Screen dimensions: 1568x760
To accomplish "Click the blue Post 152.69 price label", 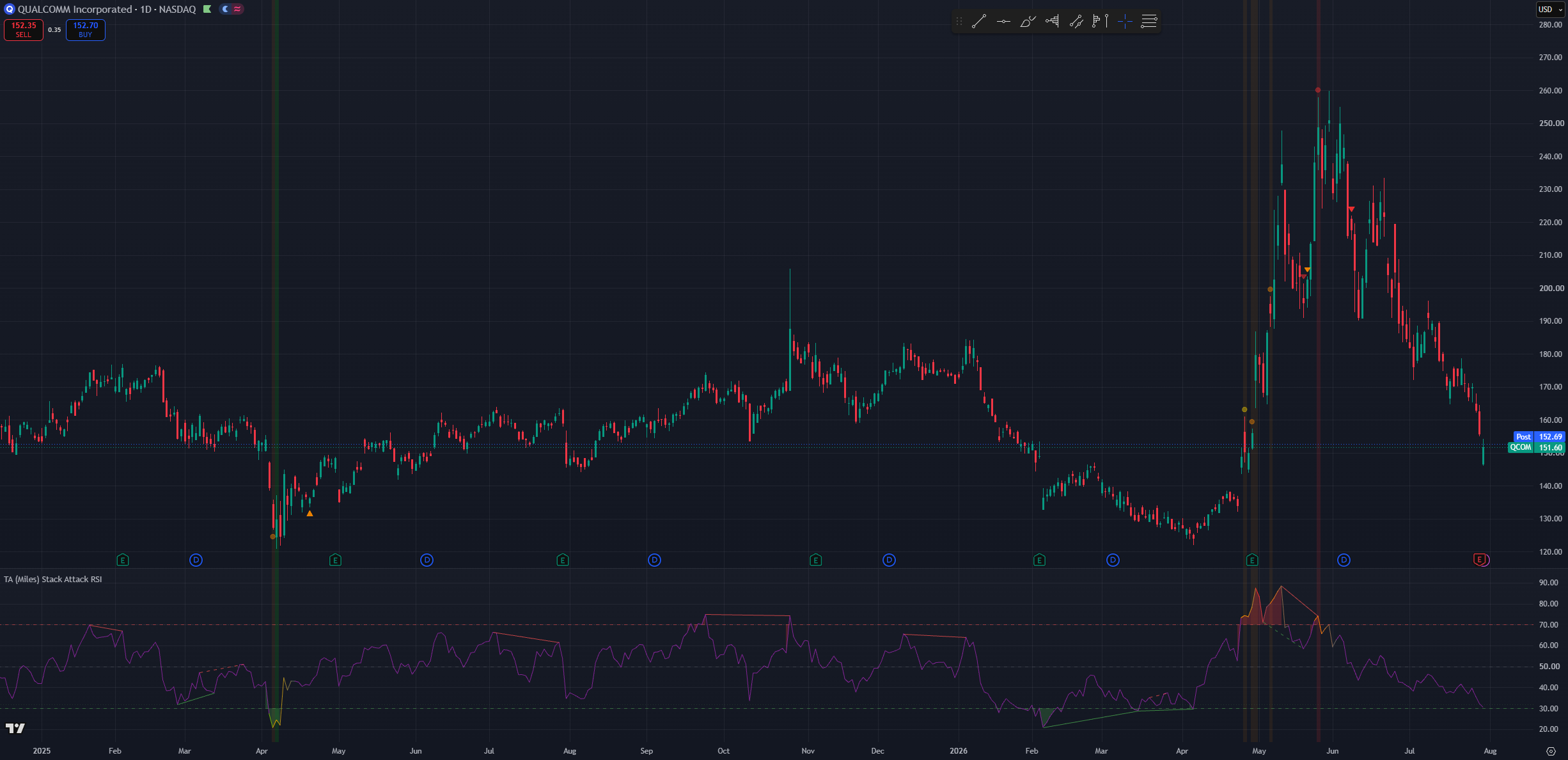I will click(x=1539, y=437).
